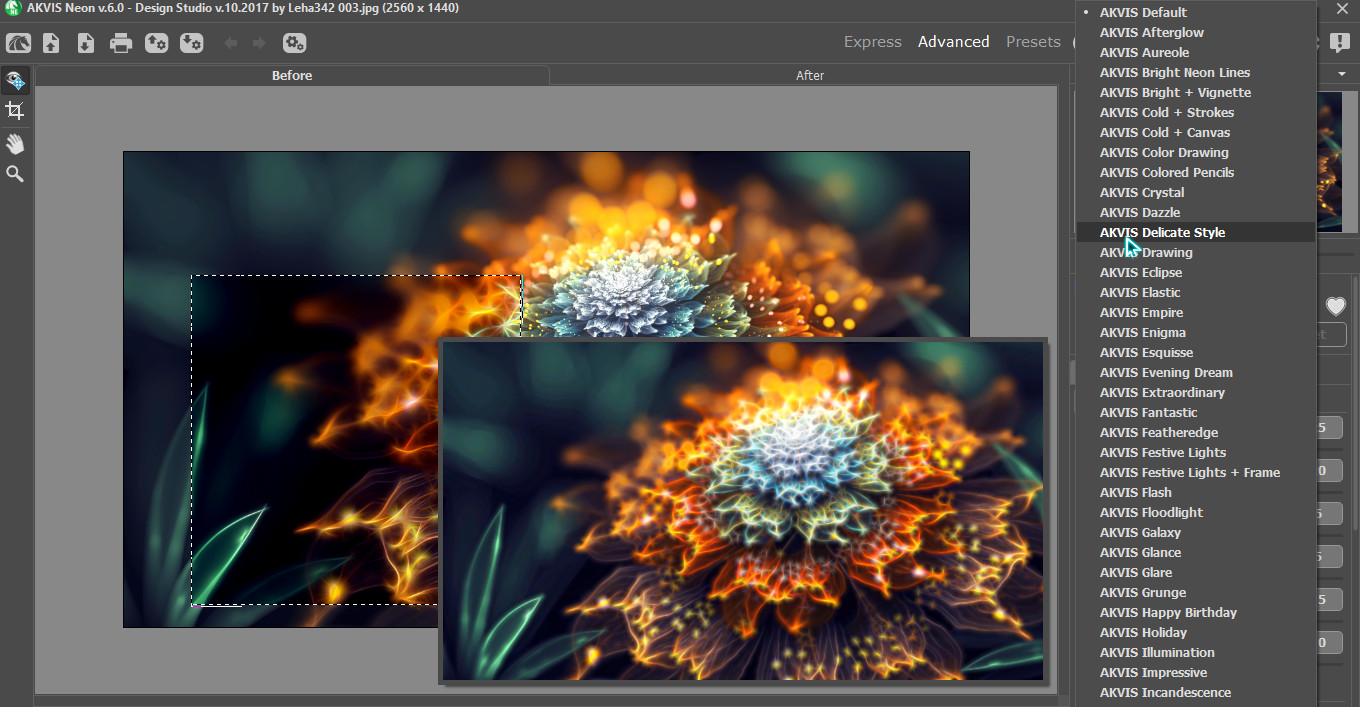Select Advanced mode
The image size is (1360, 707).
(x=953, y=42)
